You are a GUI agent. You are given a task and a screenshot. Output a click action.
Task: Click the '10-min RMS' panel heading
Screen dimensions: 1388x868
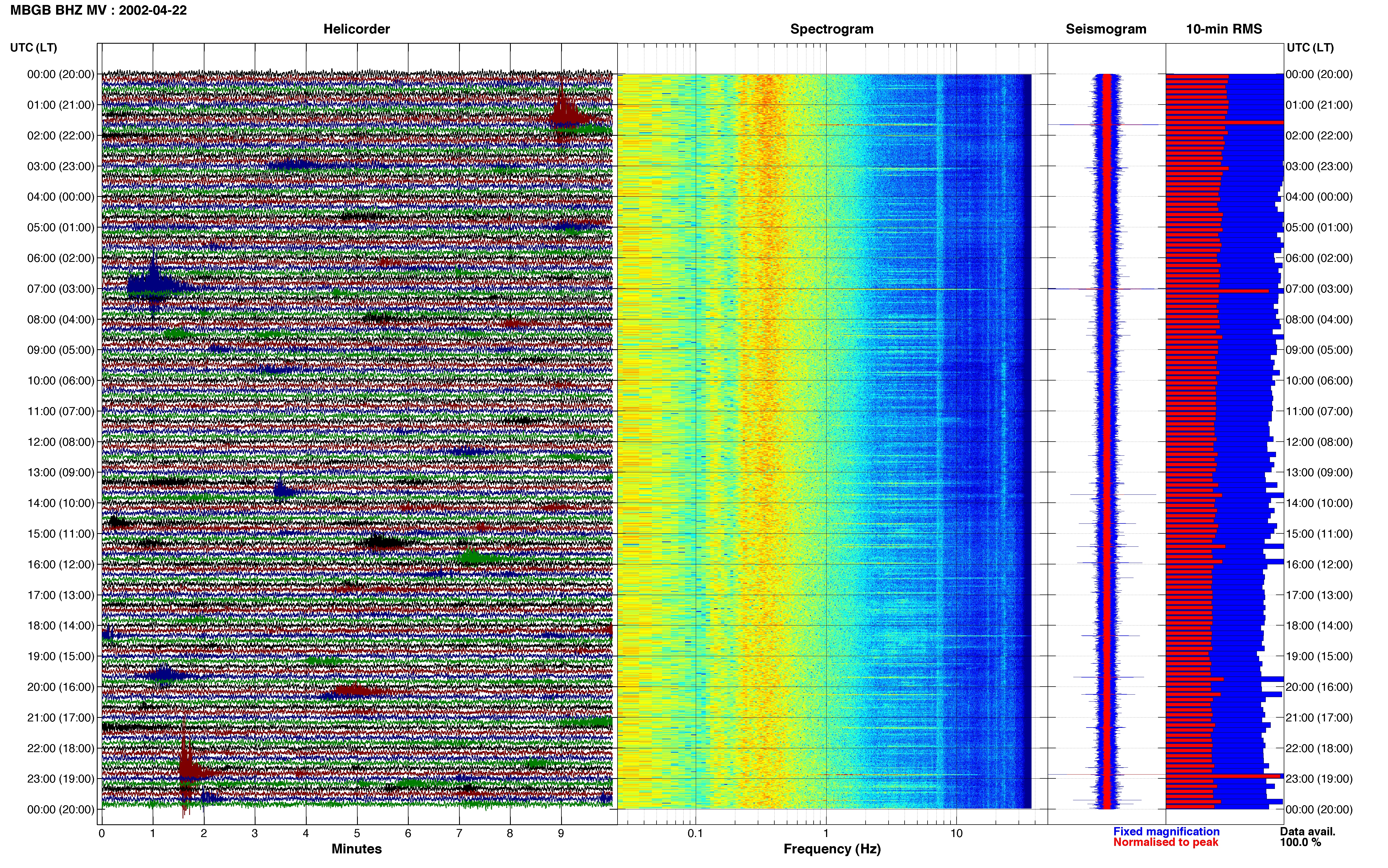click(x=1224, y=29)
